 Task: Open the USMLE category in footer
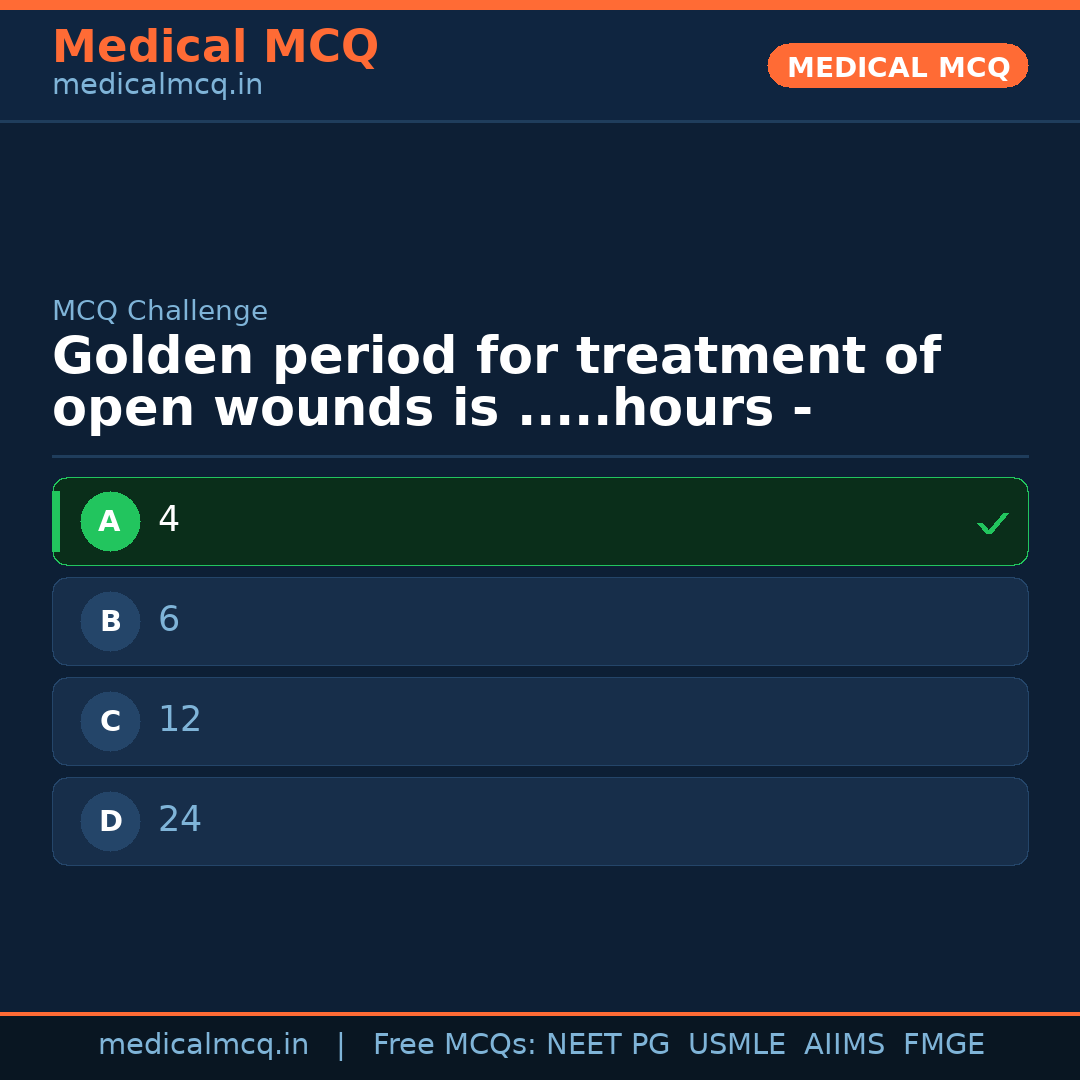[737, 1044]
